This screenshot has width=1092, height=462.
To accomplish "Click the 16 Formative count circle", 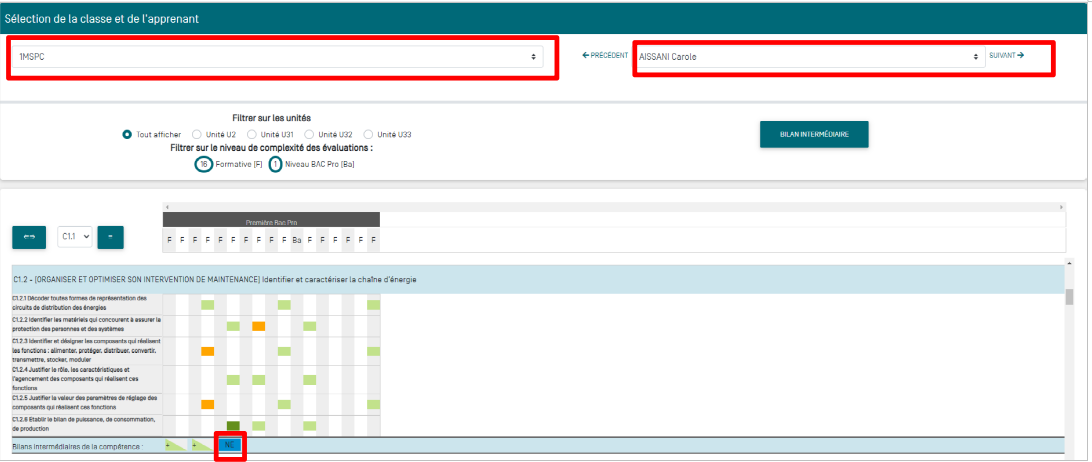I will [x=204, y=164].
